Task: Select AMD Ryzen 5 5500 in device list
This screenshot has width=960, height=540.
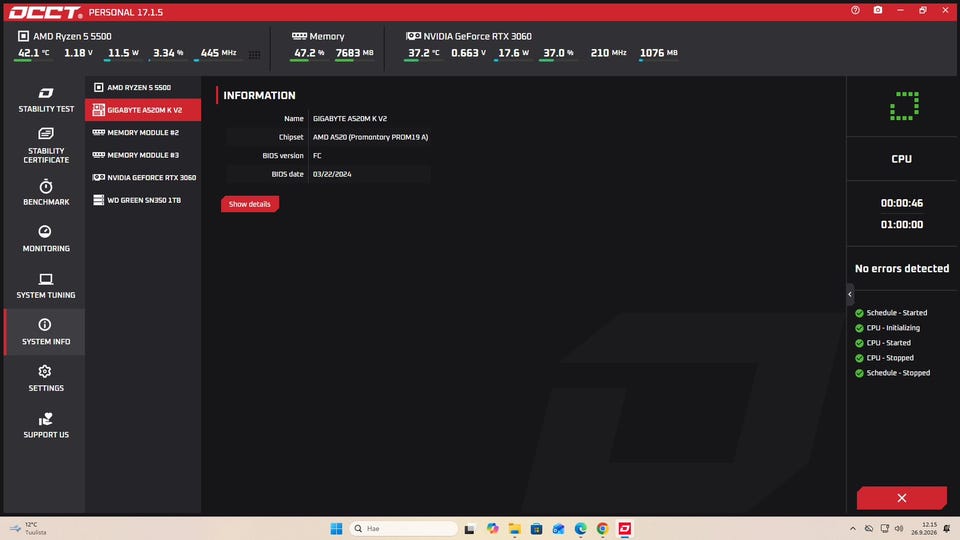Action: pyautogui.click(x=143, y=88)
